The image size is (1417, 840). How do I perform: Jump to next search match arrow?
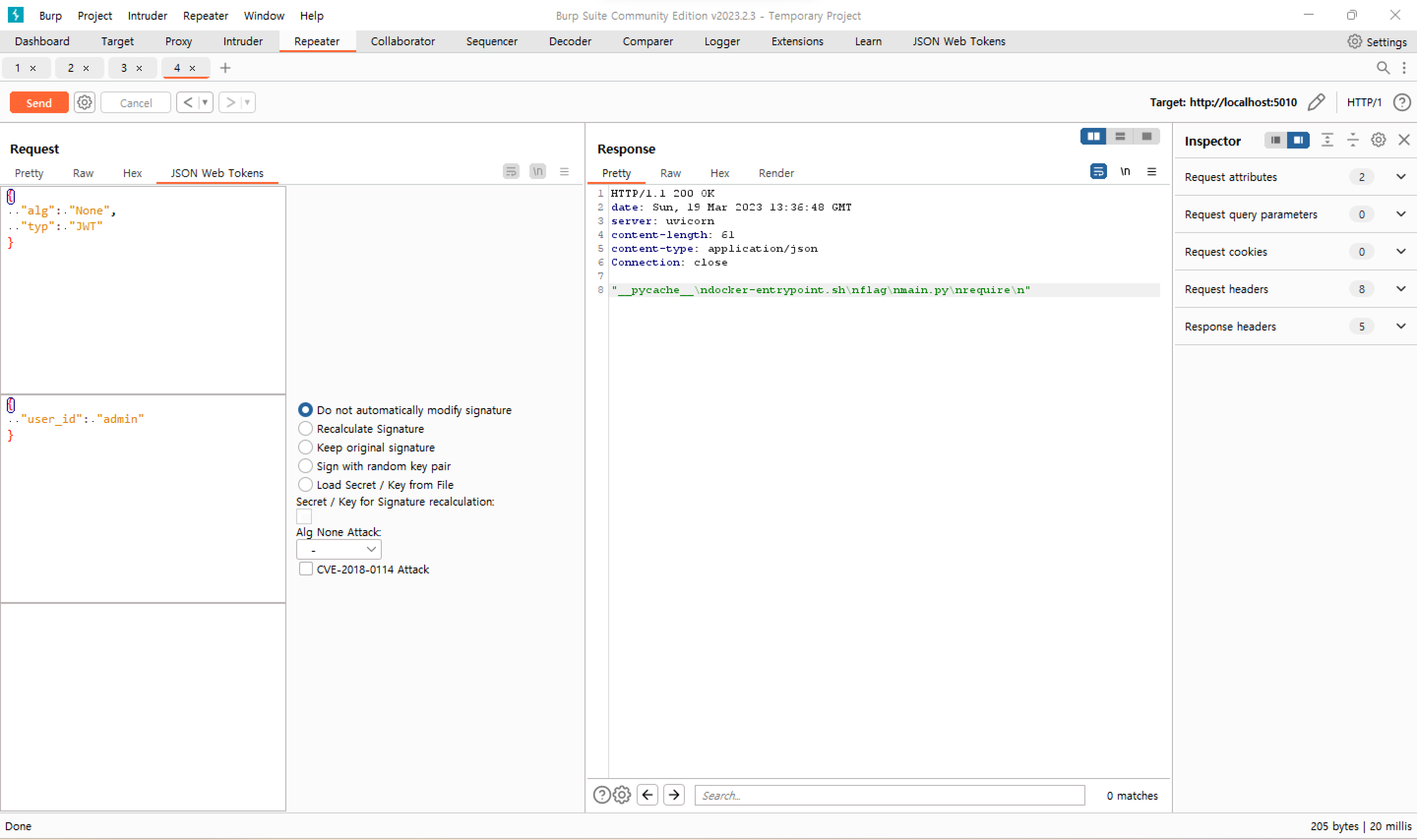pyautogui.click(x=674, y=795)
